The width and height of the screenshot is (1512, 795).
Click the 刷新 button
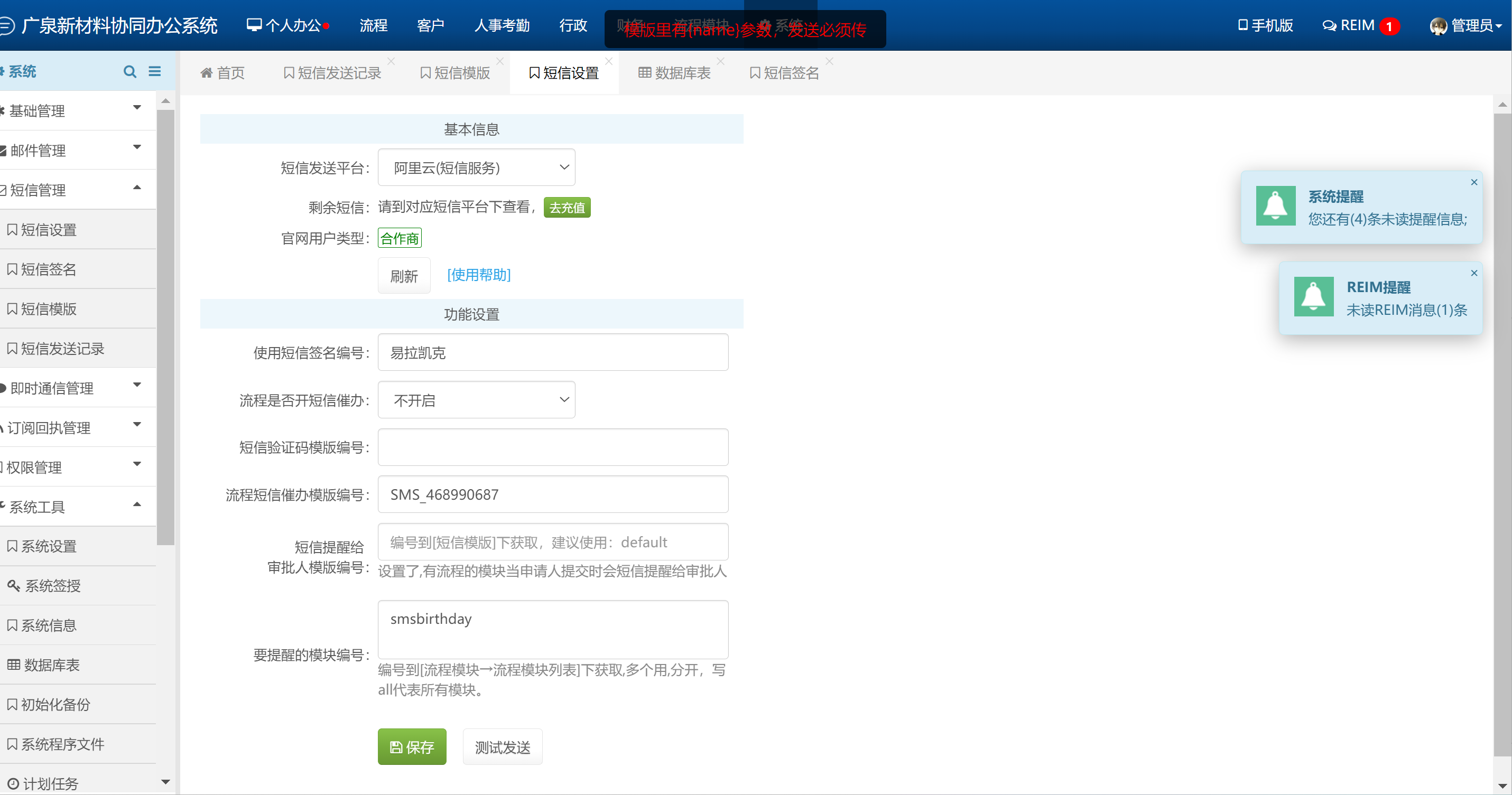point(404,276)
